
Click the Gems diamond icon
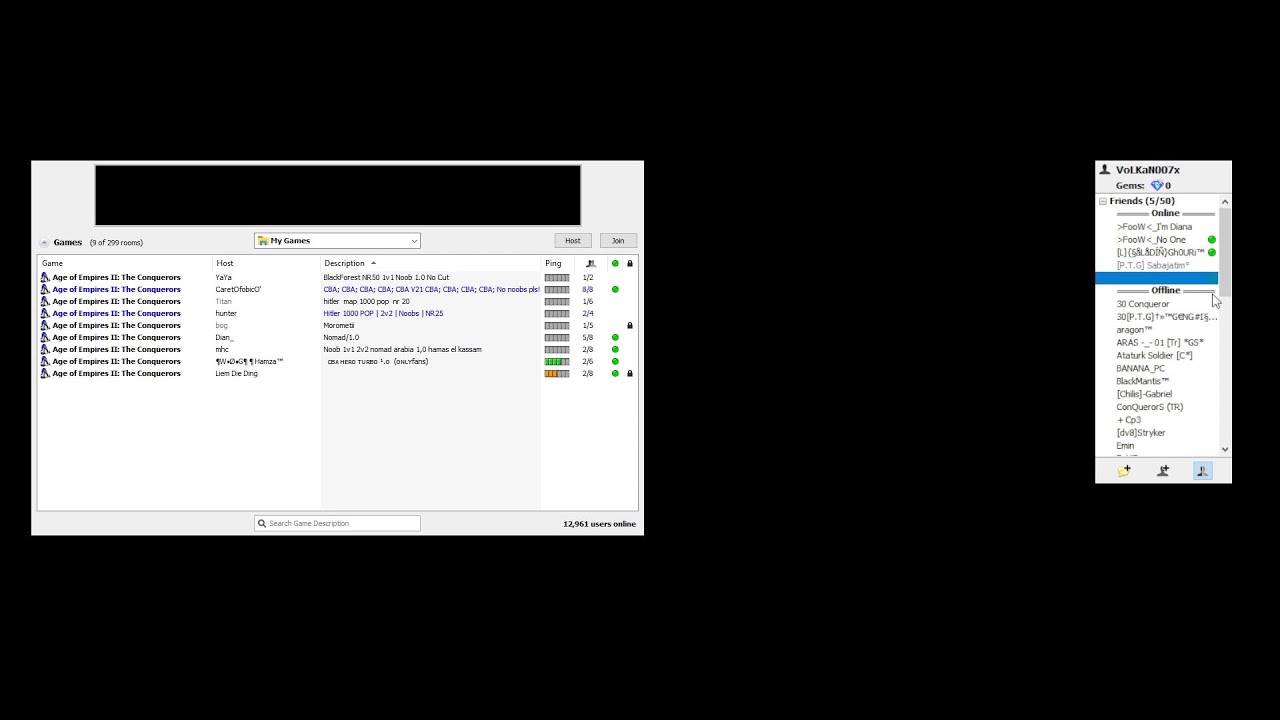(1157, 185)
